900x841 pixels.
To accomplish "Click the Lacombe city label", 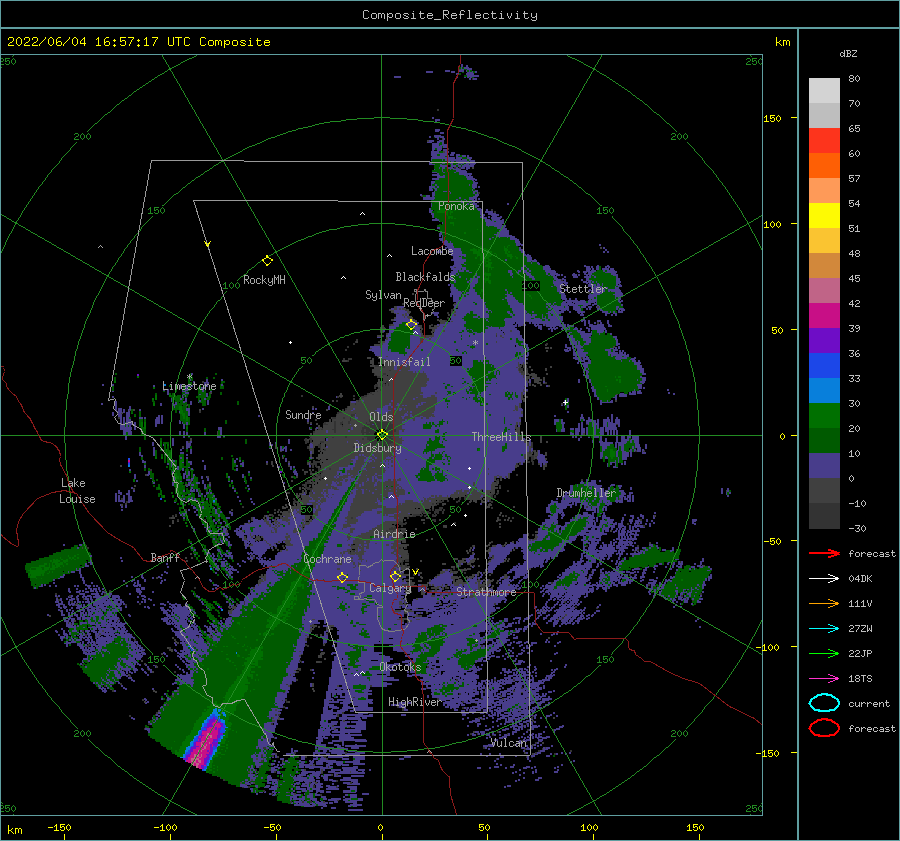I will pos(432,251).
